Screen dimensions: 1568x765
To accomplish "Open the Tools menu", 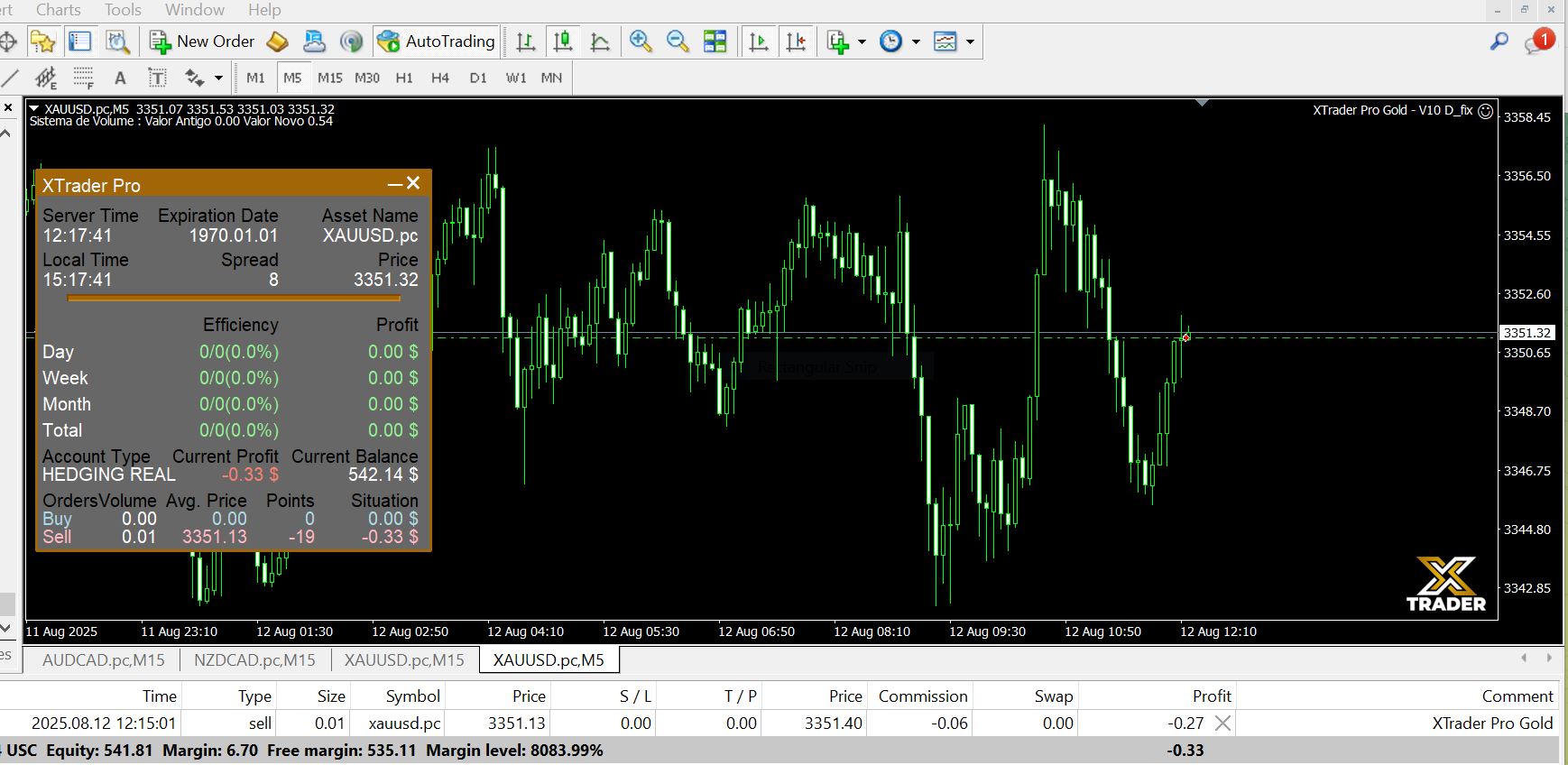I will 123,10.
